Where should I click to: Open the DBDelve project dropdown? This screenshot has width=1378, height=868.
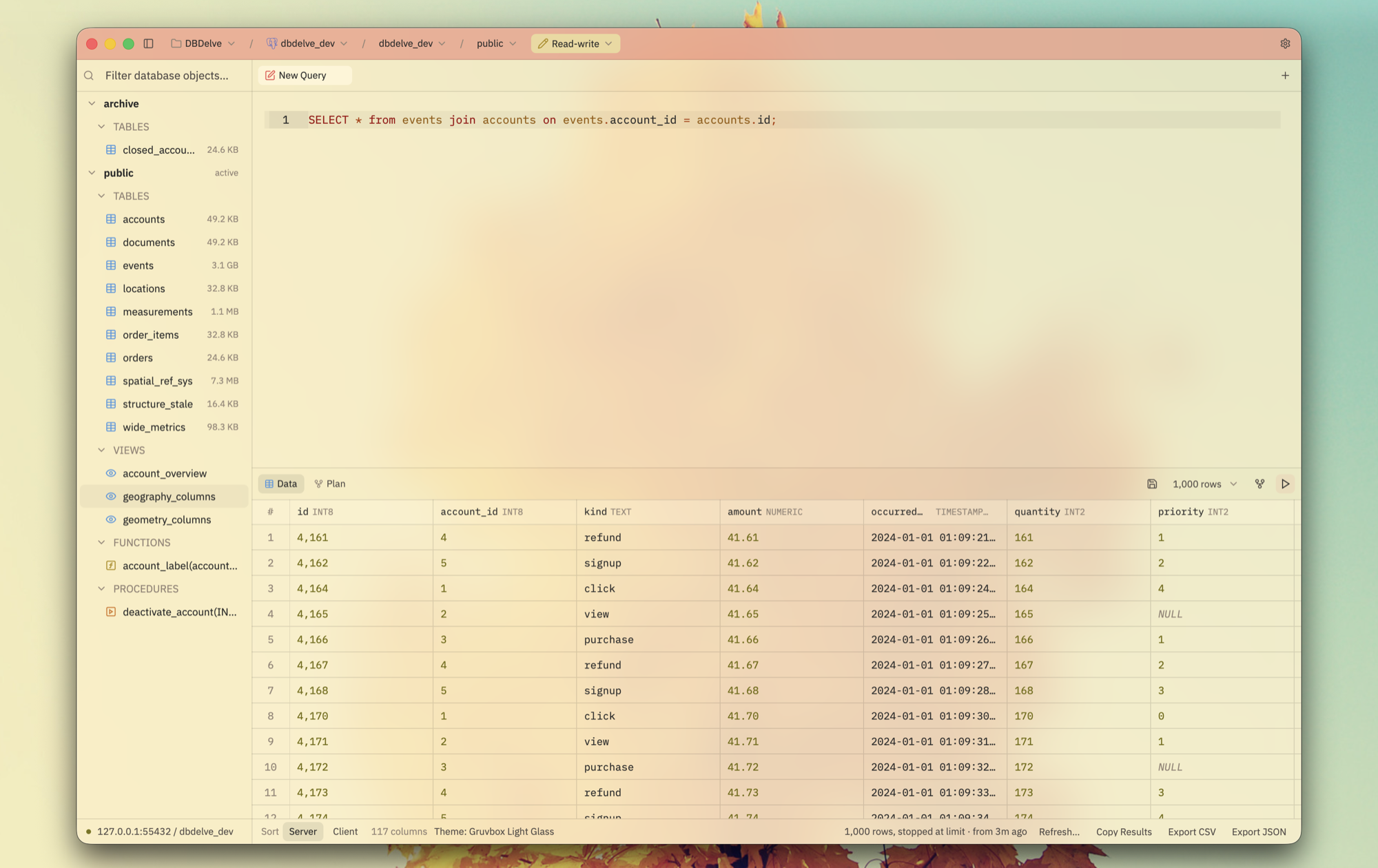203,43
